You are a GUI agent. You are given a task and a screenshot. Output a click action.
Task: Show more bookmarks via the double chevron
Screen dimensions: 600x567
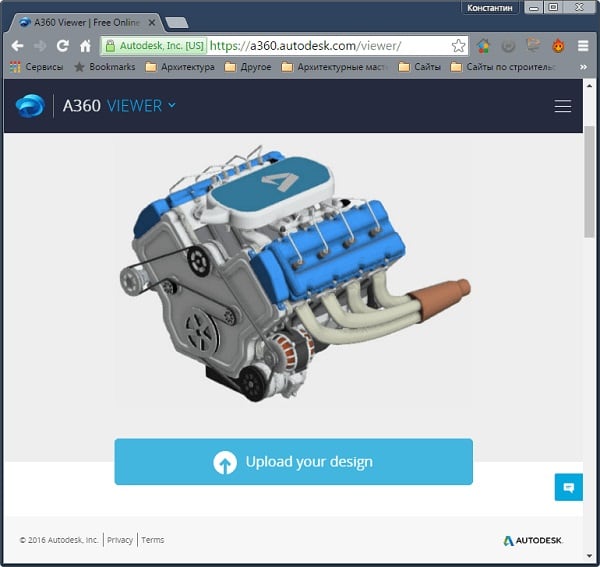click(583, 67)
